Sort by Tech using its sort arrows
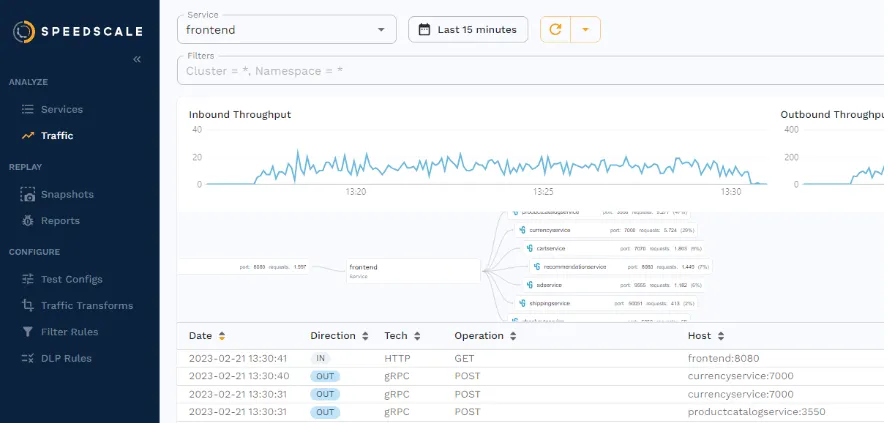The height and width of the screenshot is (423, 888). point(417,336)
